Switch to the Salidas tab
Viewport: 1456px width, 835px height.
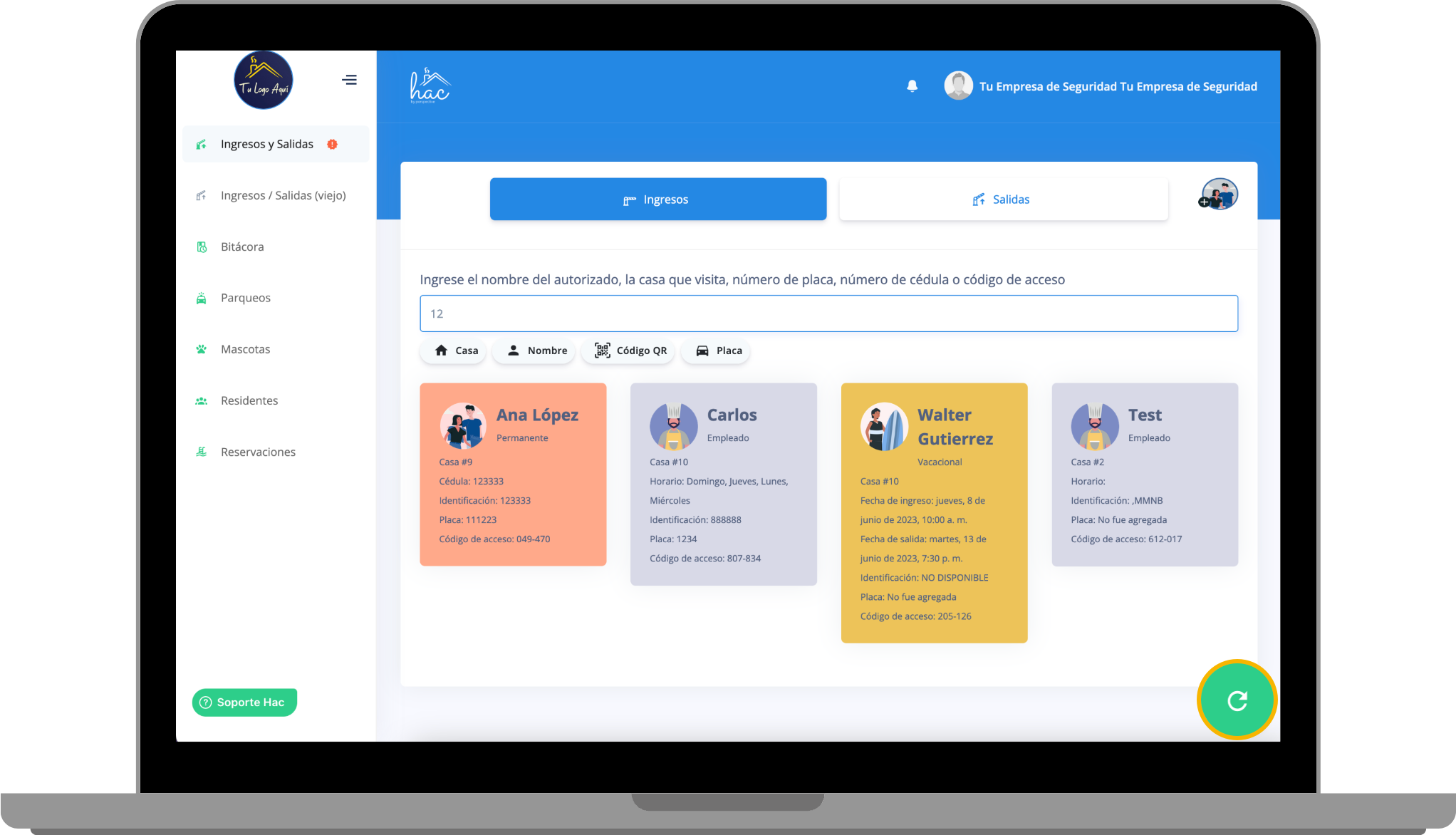1003,199
